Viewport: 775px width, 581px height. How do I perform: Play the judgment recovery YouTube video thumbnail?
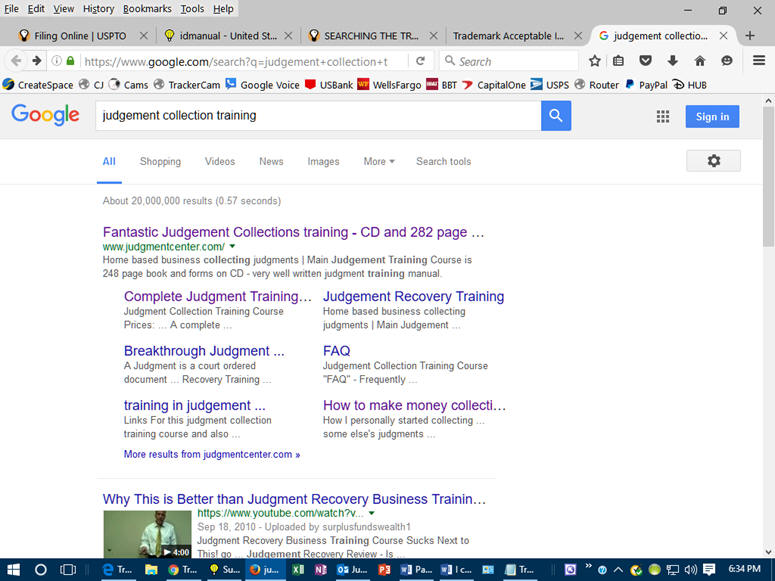pyautogui.click(x=147, y=533)
